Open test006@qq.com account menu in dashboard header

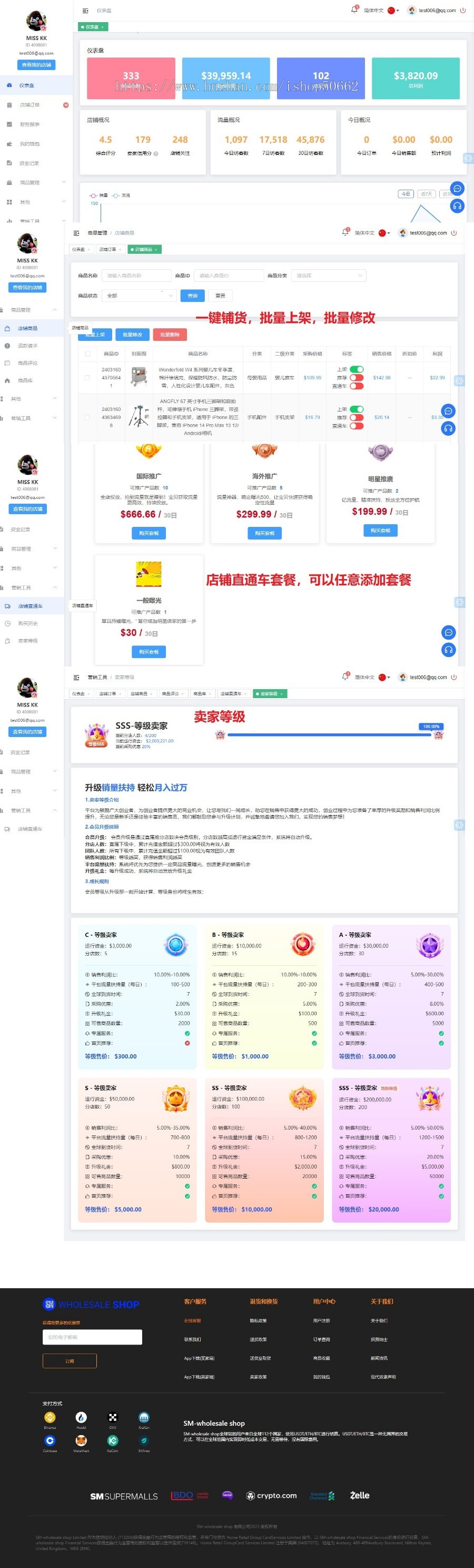(x=432, y=11)
